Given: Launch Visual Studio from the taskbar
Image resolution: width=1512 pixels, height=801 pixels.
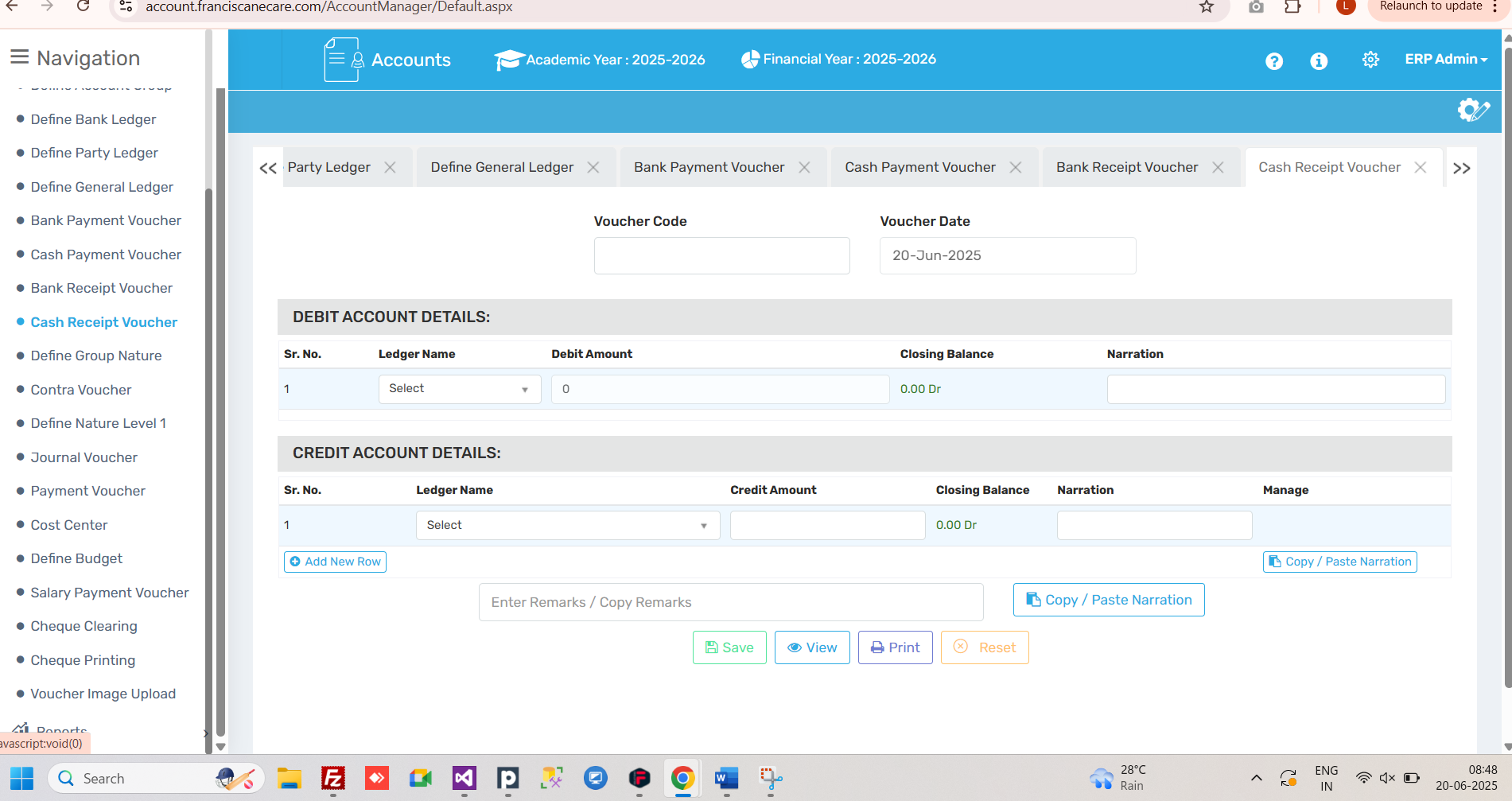Looking at the screenshot, I should point(464,778).
